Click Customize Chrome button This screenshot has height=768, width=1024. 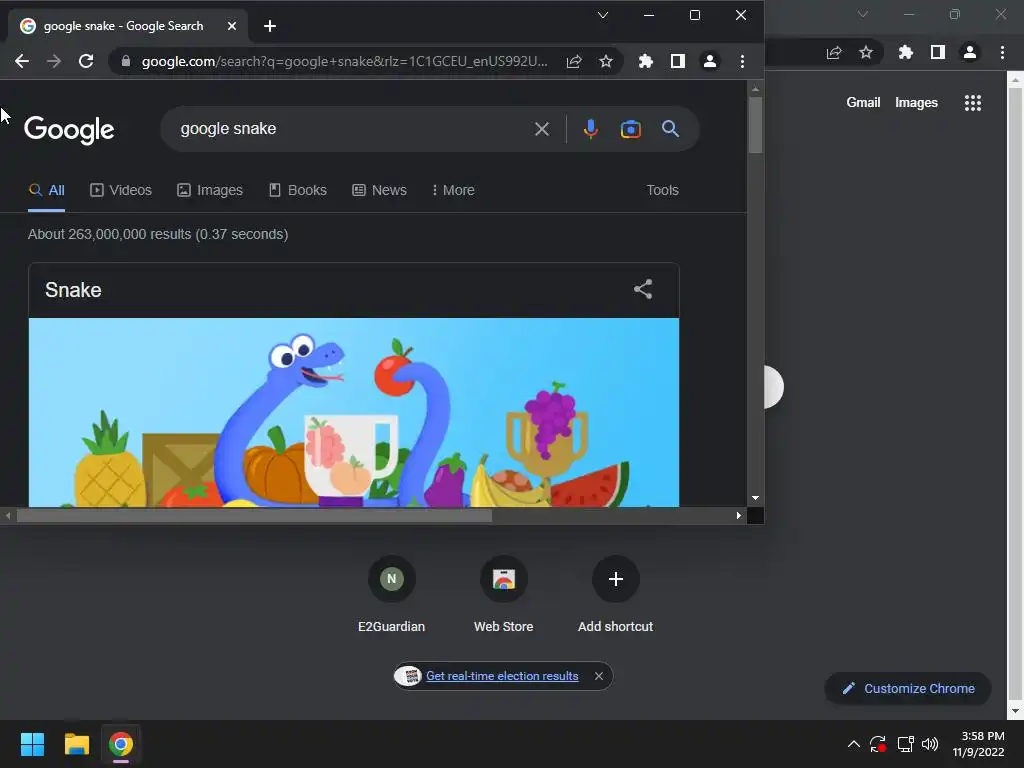coord(908,688)
